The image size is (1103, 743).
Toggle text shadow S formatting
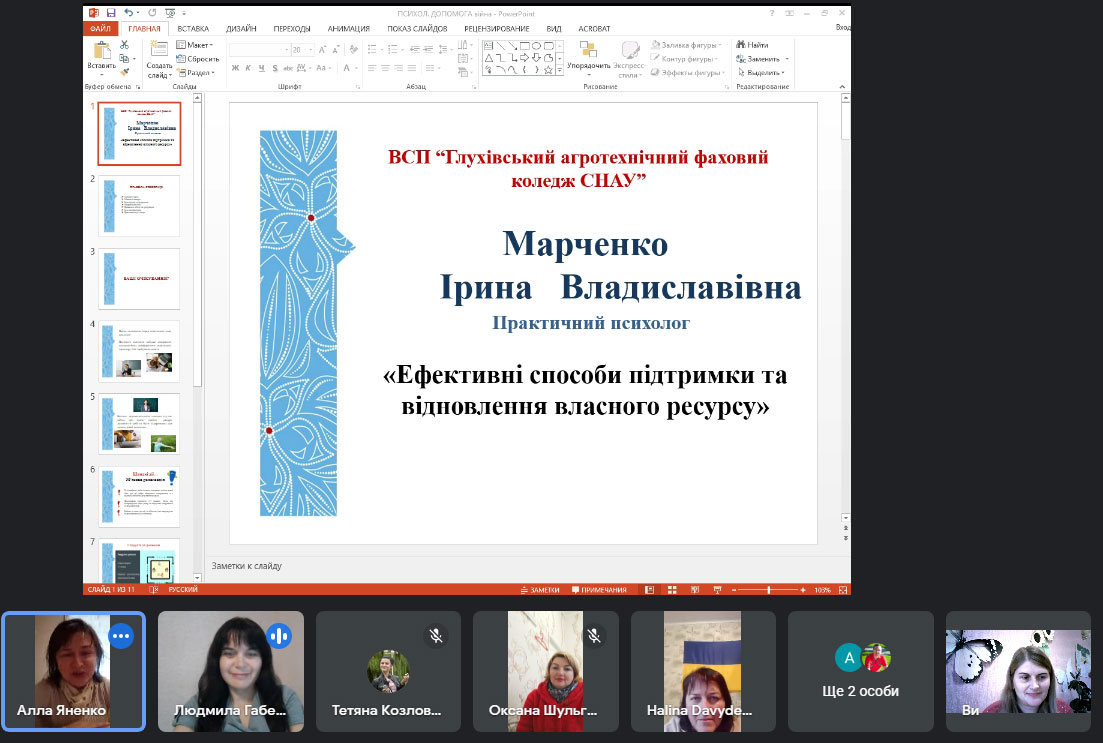[x=275, y=68]
